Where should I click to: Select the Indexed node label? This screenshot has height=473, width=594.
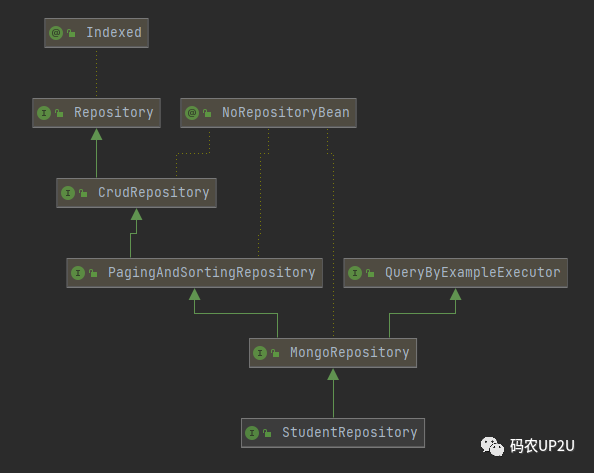point(114,33)
